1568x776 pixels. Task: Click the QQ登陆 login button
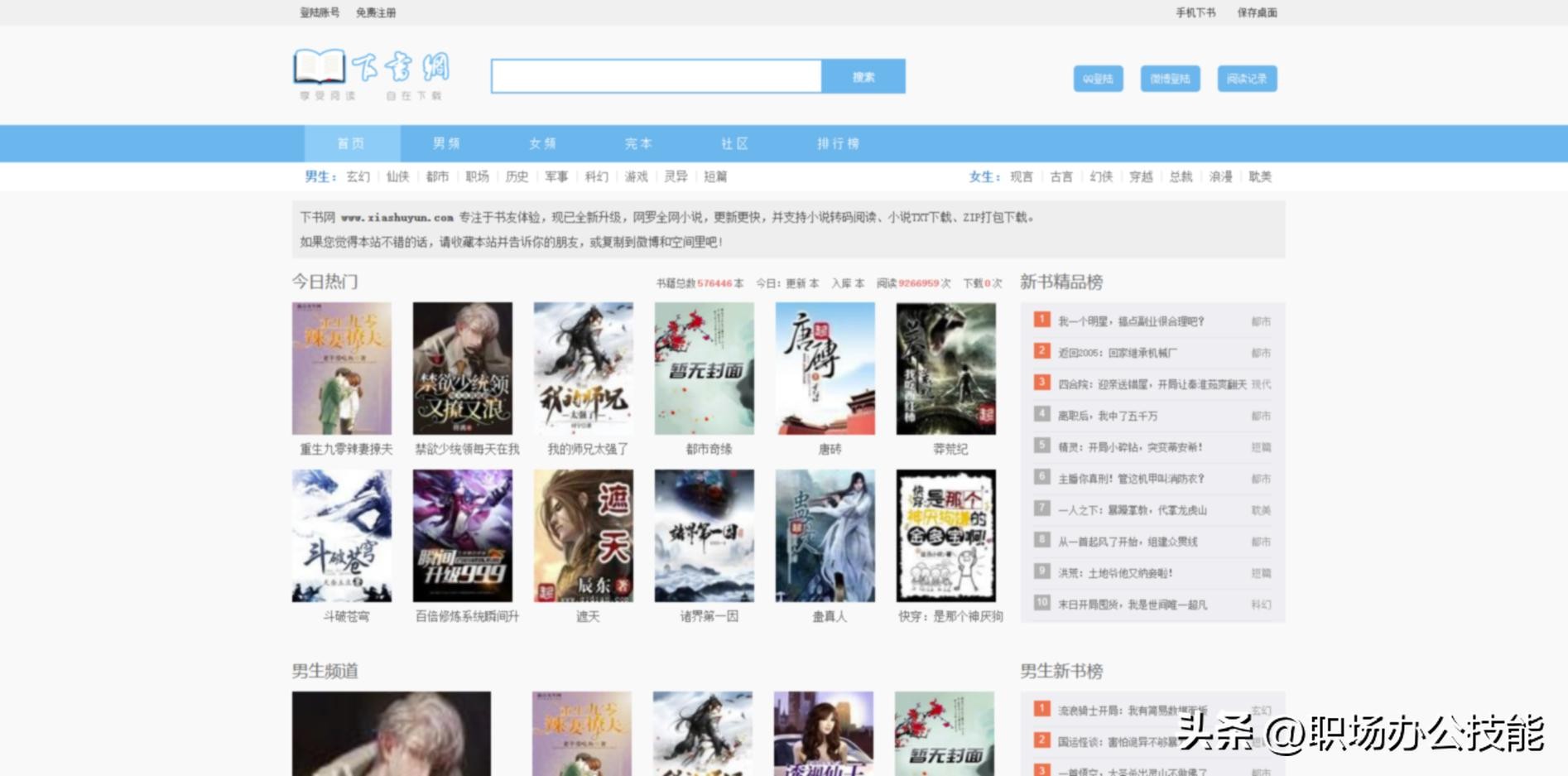point(1098,79)
